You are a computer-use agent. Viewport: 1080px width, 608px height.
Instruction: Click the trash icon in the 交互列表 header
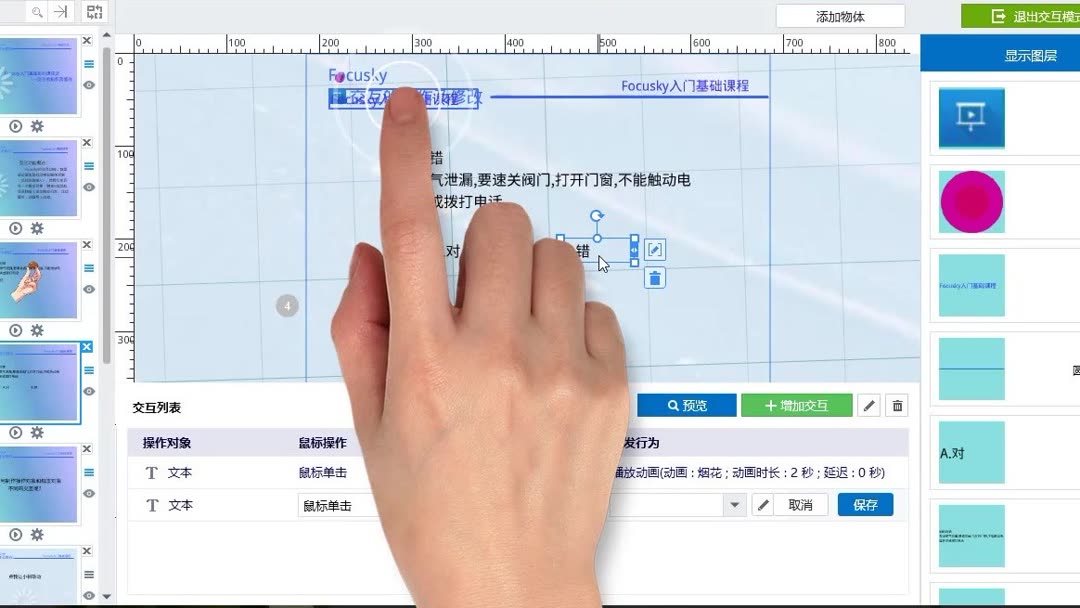(x=897, y=405)
